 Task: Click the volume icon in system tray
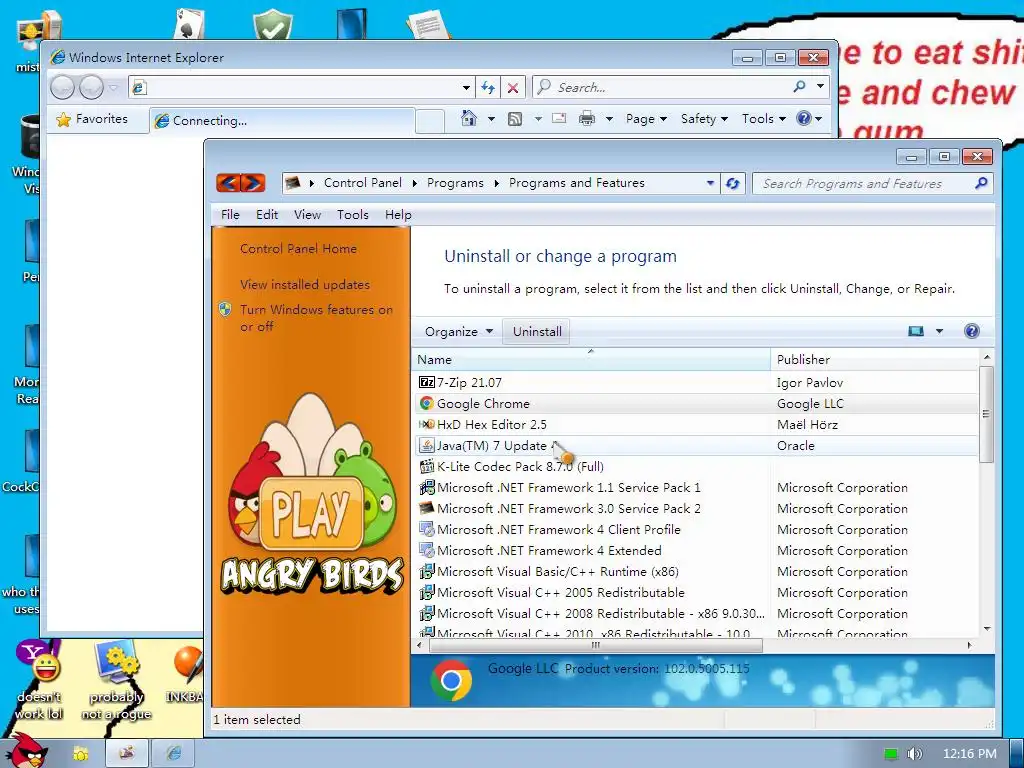pos(914,754)
